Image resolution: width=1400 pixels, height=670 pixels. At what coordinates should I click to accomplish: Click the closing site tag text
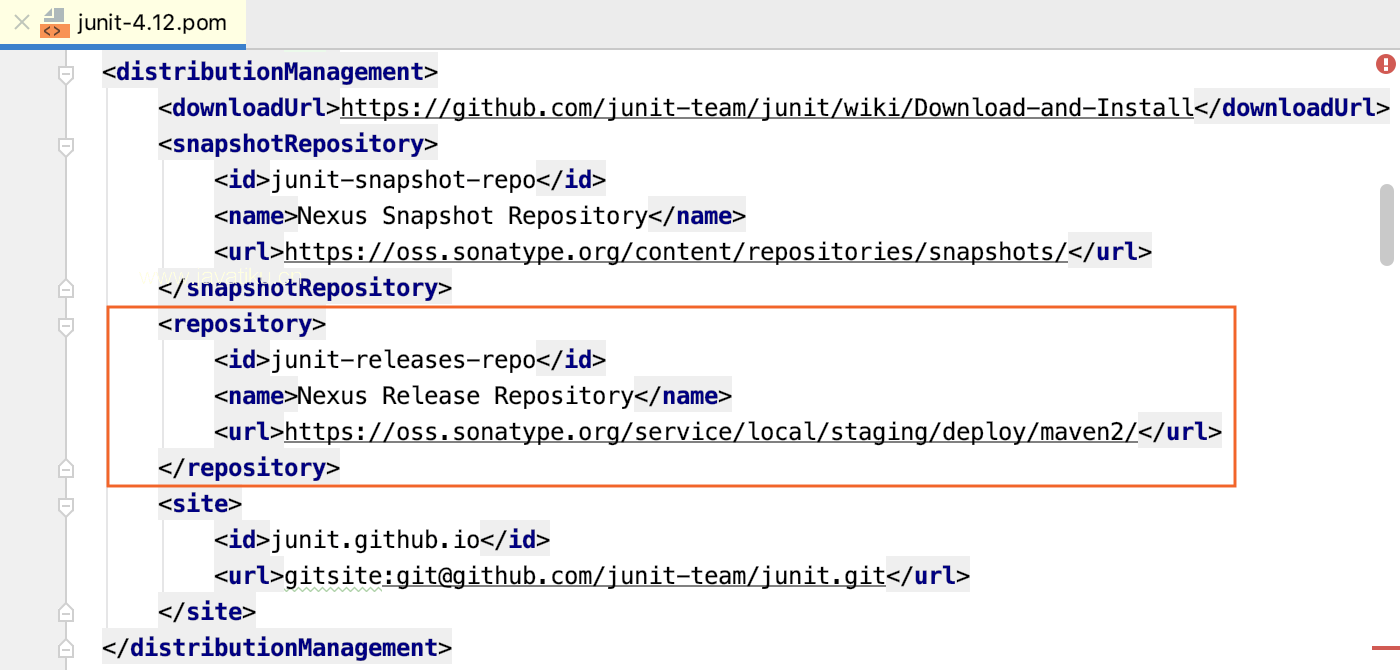pyautogui.click(x=207, y=612)
